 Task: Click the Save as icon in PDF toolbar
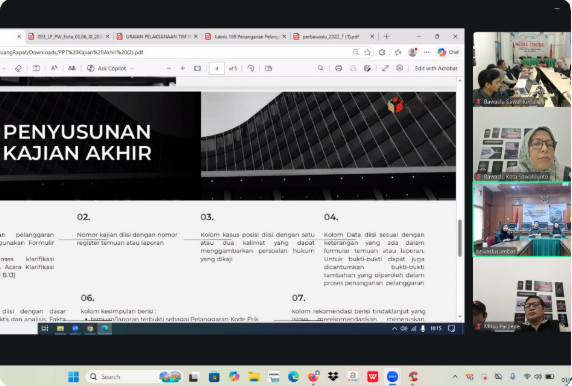pos(367,68)
